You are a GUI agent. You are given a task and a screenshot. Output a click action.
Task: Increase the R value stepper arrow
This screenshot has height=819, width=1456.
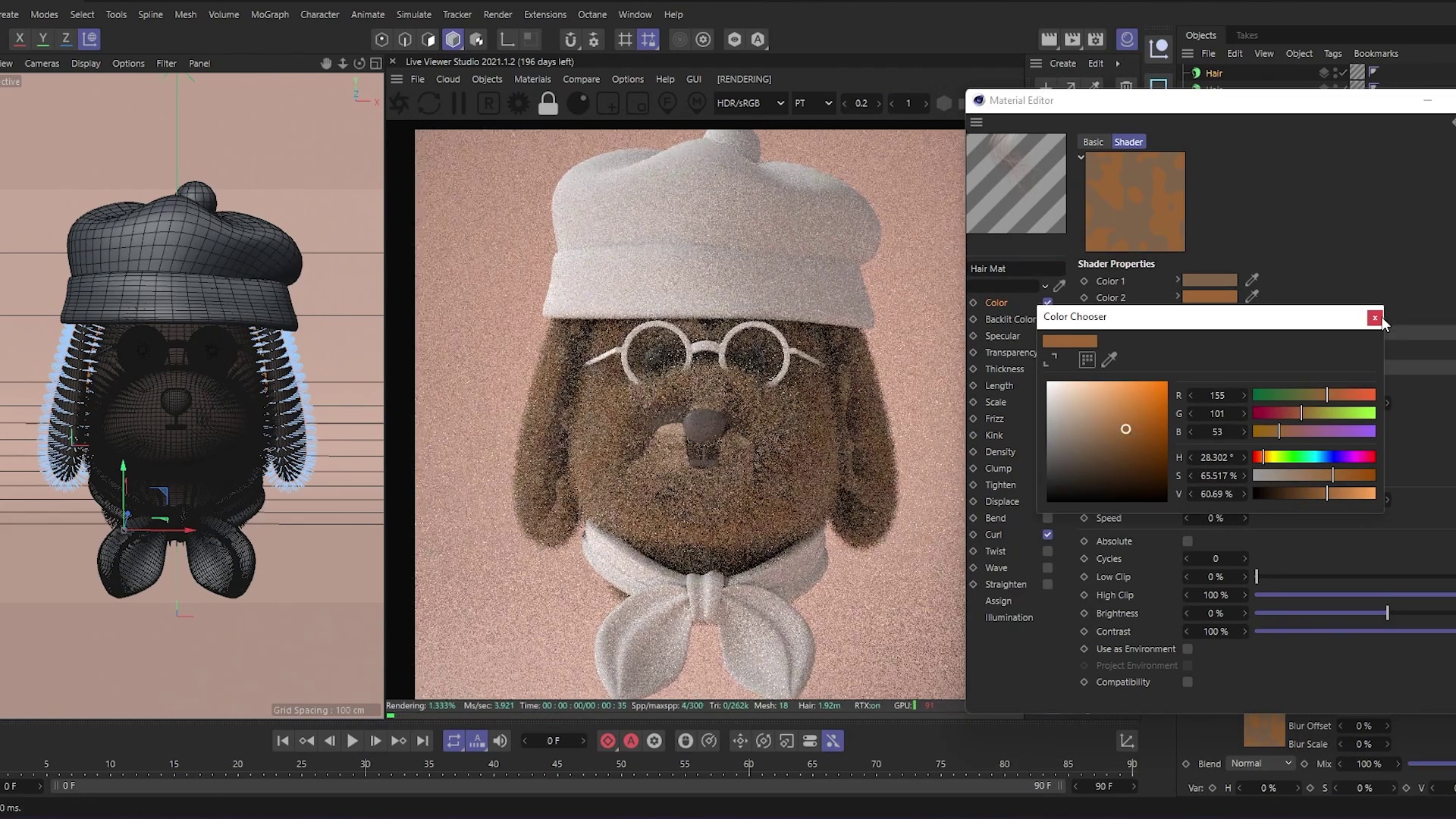pyautogui.click(x=1244, y=396)
